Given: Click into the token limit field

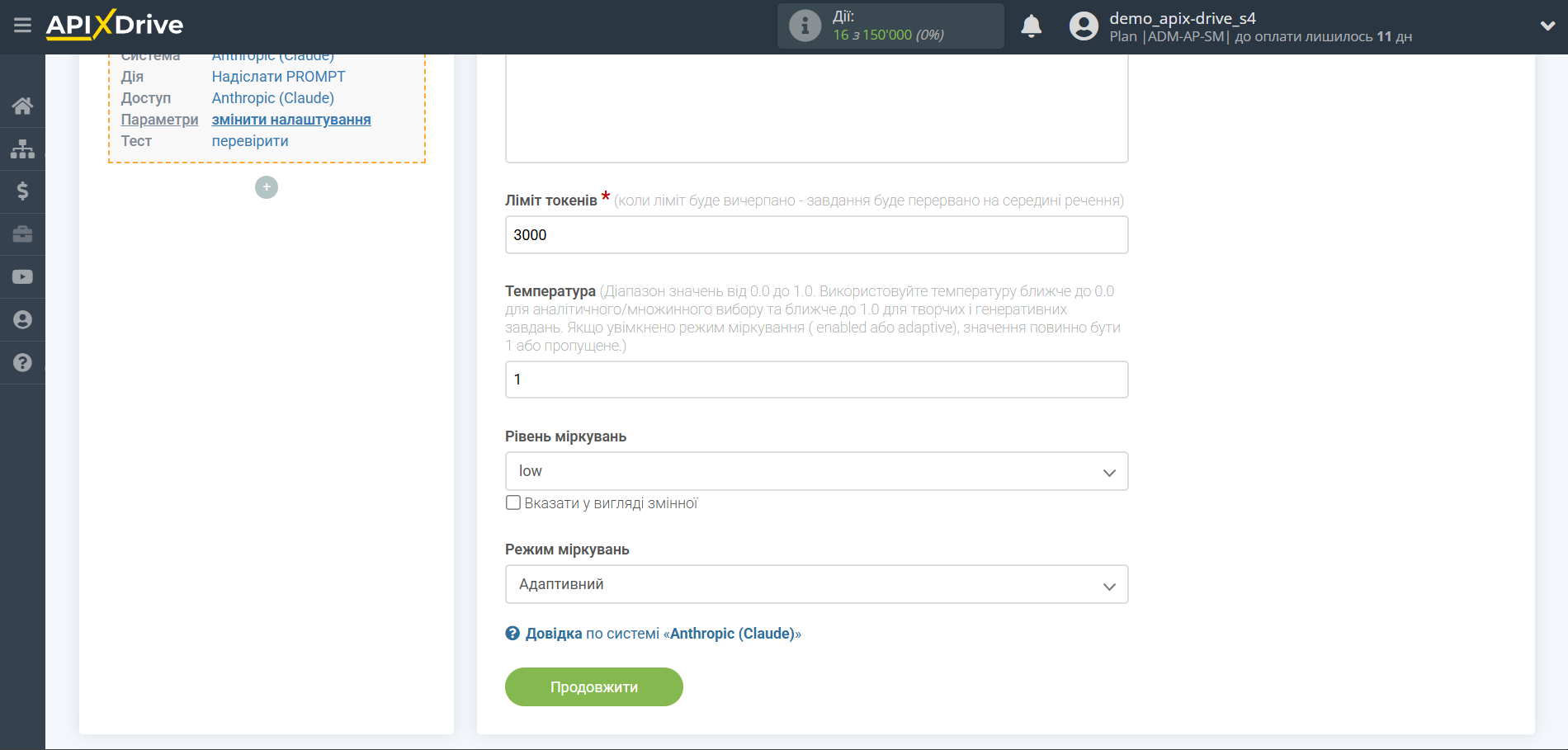Looking at the screenshot, I should [816, 235].
